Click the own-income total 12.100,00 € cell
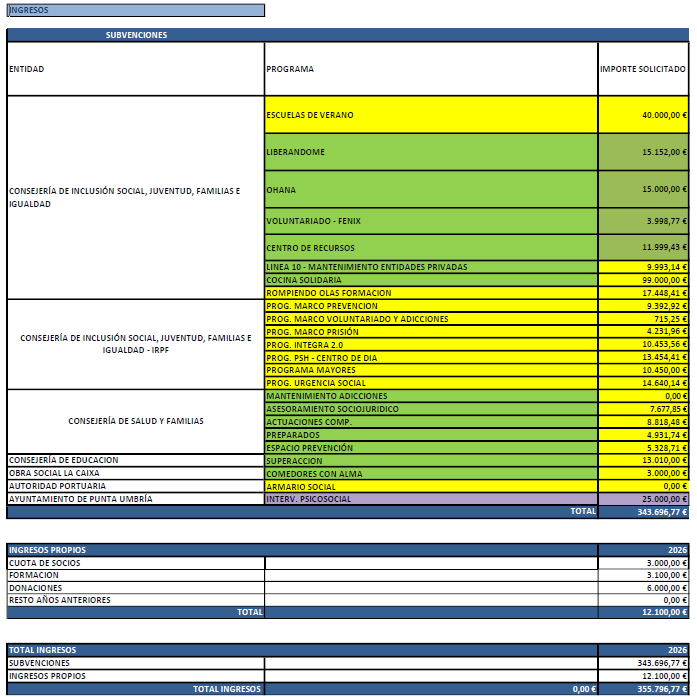 coord(643,612)
